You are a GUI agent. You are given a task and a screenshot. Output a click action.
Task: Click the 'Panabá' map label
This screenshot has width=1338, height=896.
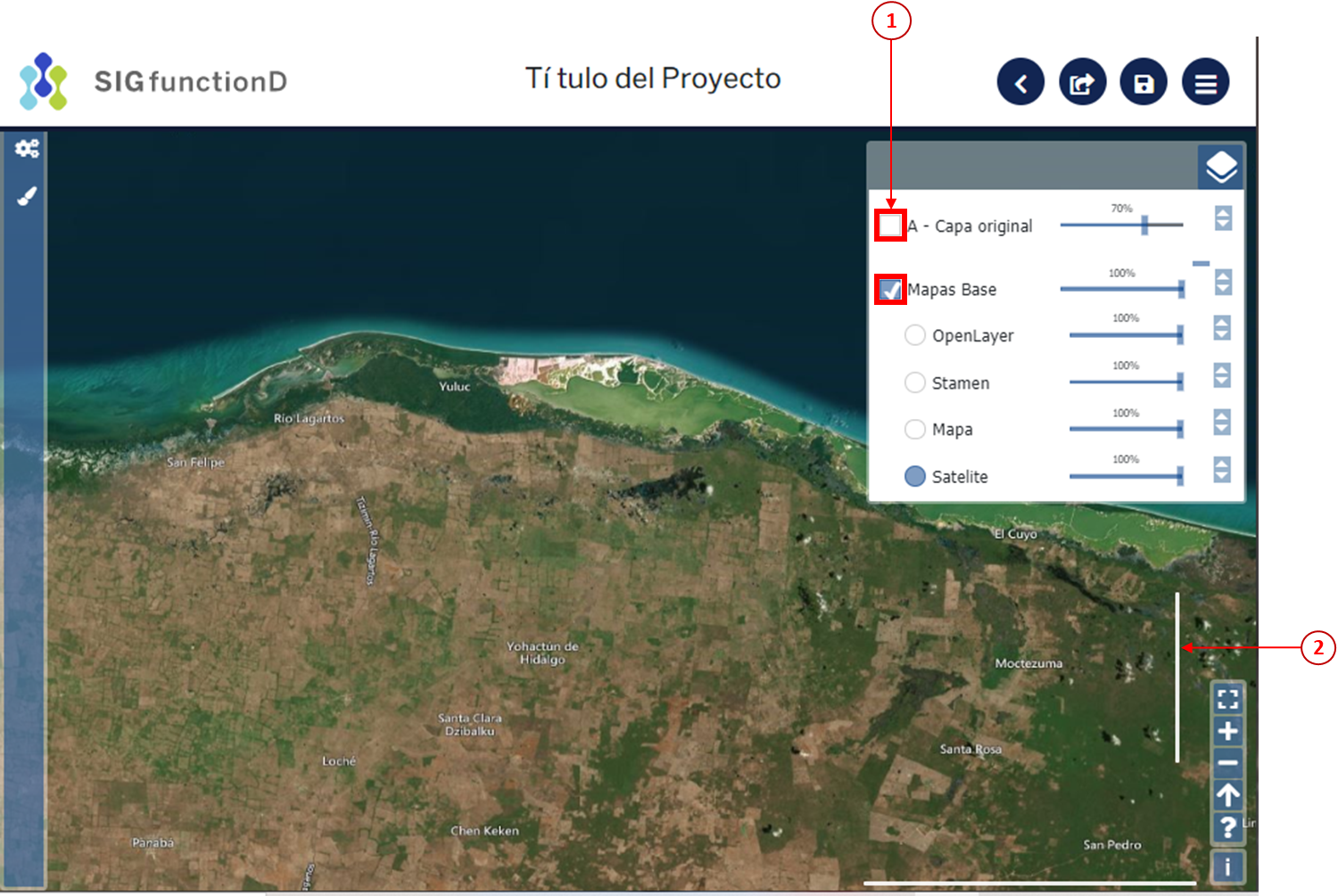click(x=153, y=843)
